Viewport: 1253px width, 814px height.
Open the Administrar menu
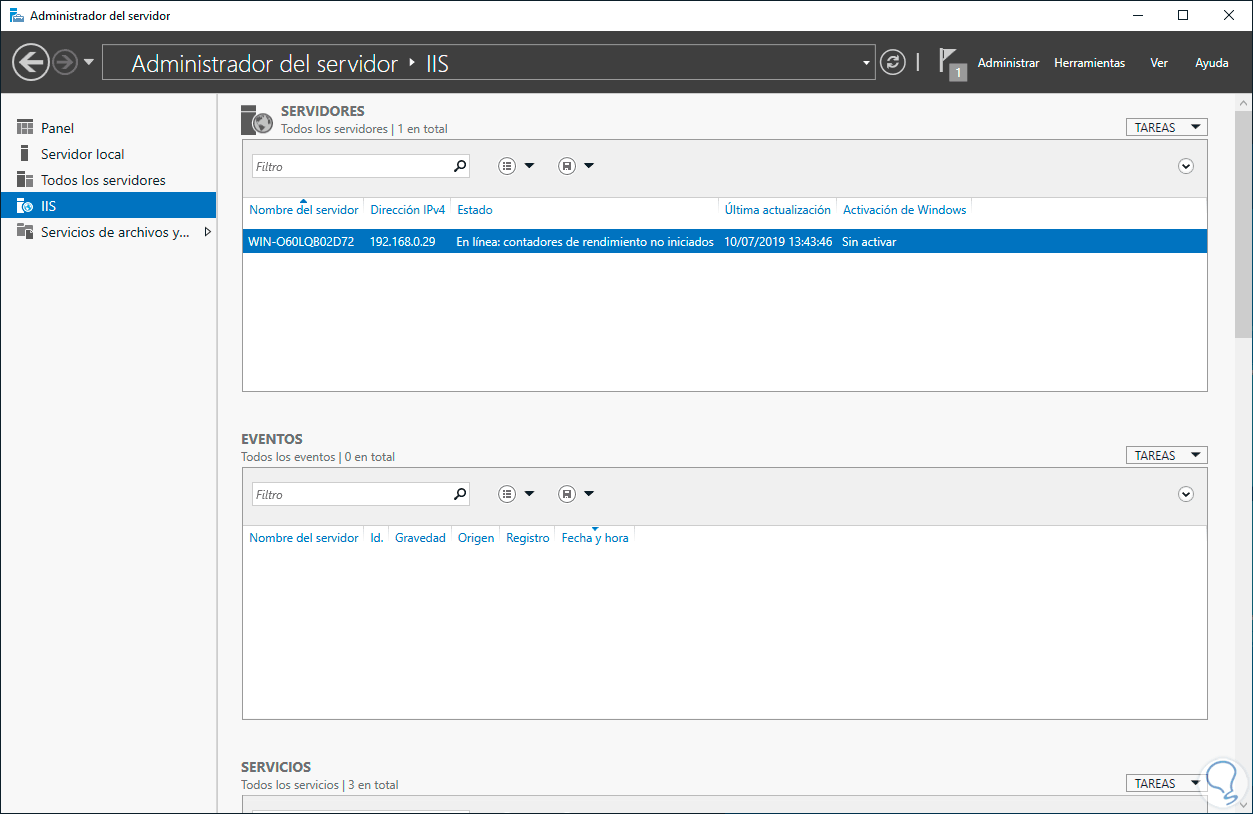1008,63
